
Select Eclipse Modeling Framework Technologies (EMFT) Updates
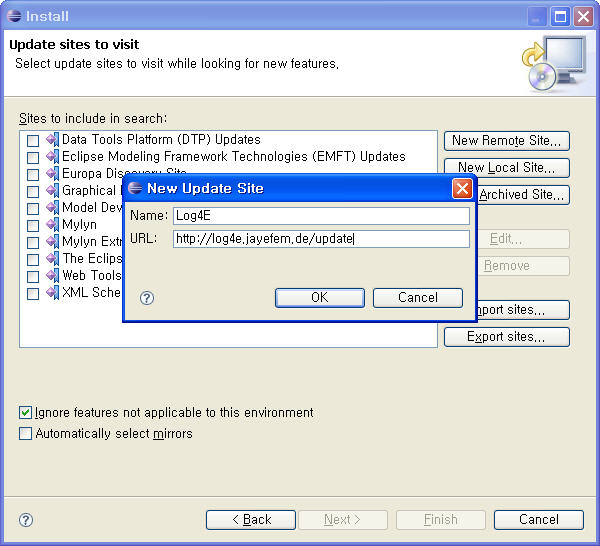tap(233, 156)
